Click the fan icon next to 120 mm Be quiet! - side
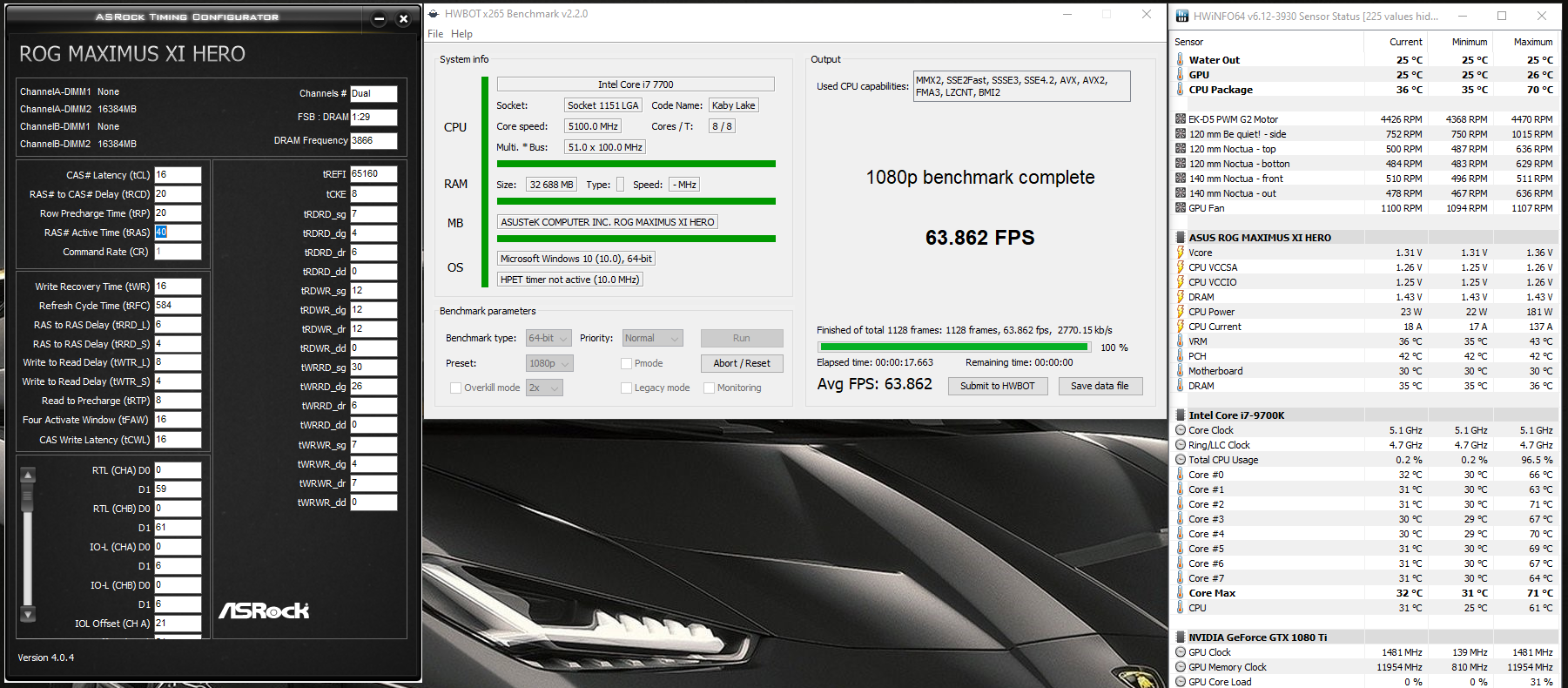This screenshot has width=1568, height=688. 1181,133
